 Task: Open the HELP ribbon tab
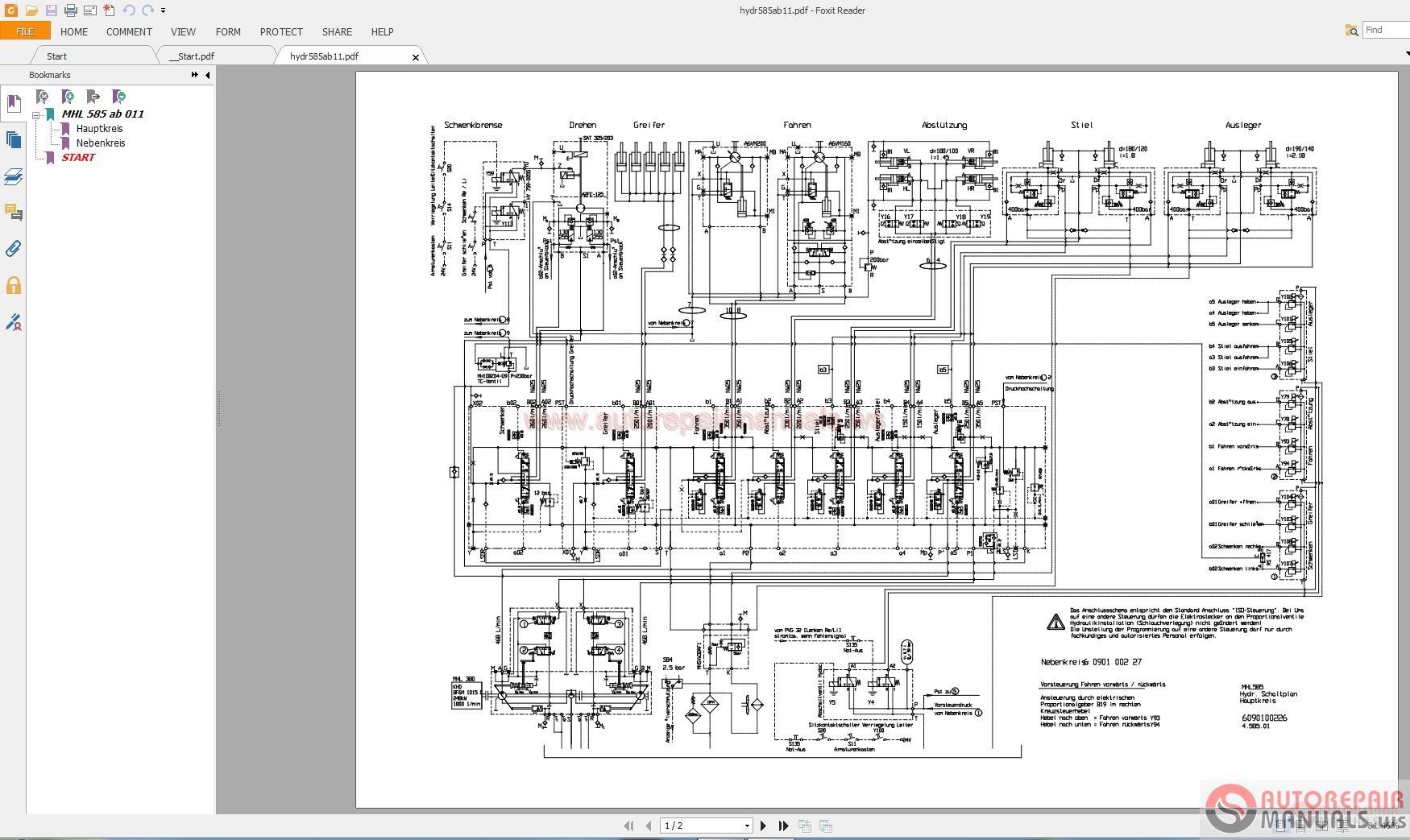click(x=382, y=32)
